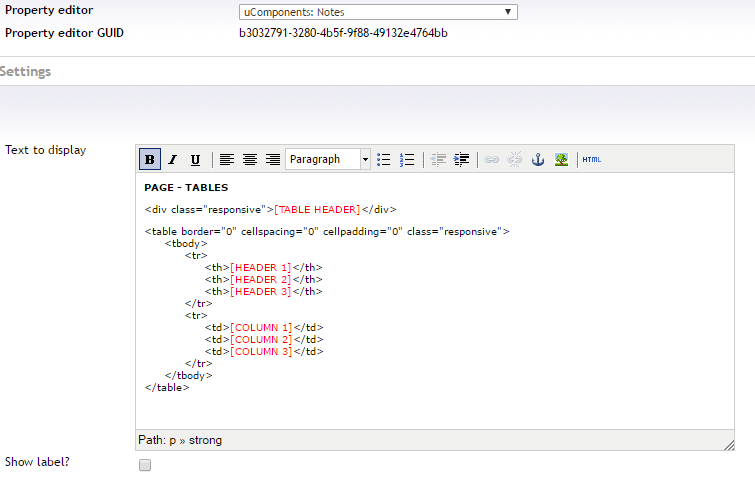Increase paragraph indent

coord(462,160)
